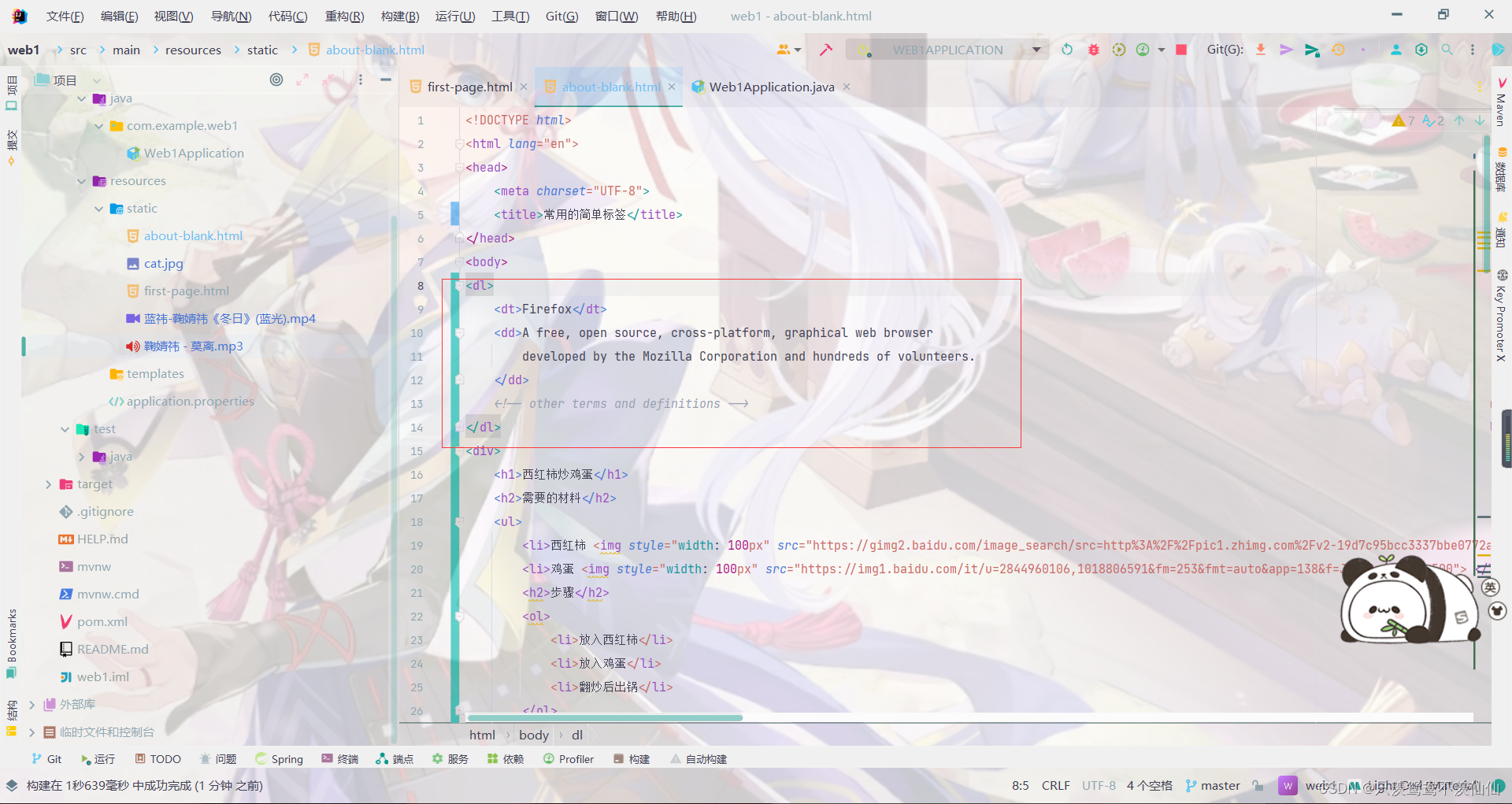
Task: Click the Profiler run icon in toolbar
Action: [x=1143, y=50]
